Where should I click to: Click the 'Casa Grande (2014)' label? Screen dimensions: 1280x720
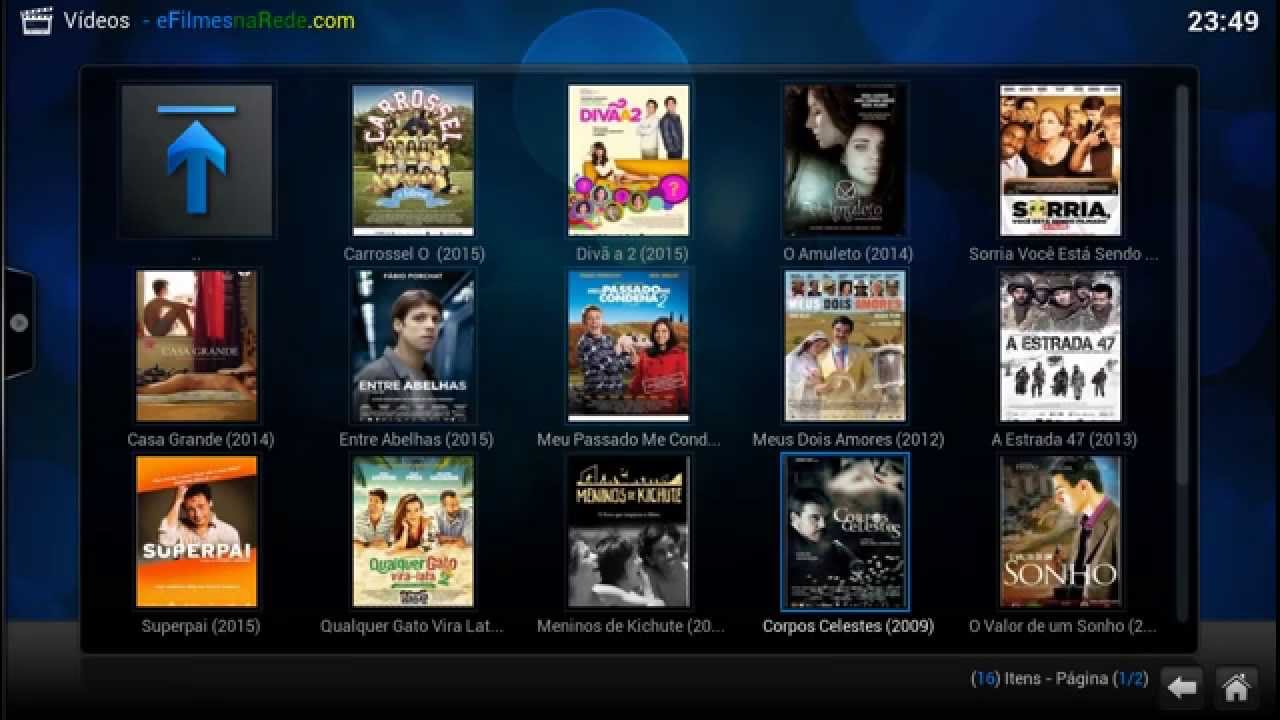coord(200,440)
